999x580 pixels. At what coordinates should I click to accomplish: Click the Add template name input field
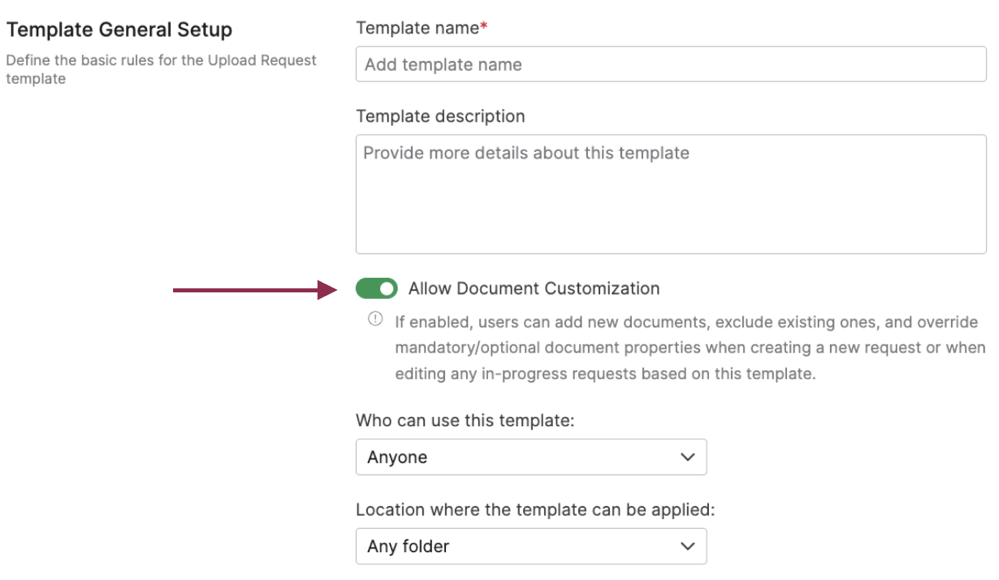pos(671,63)
